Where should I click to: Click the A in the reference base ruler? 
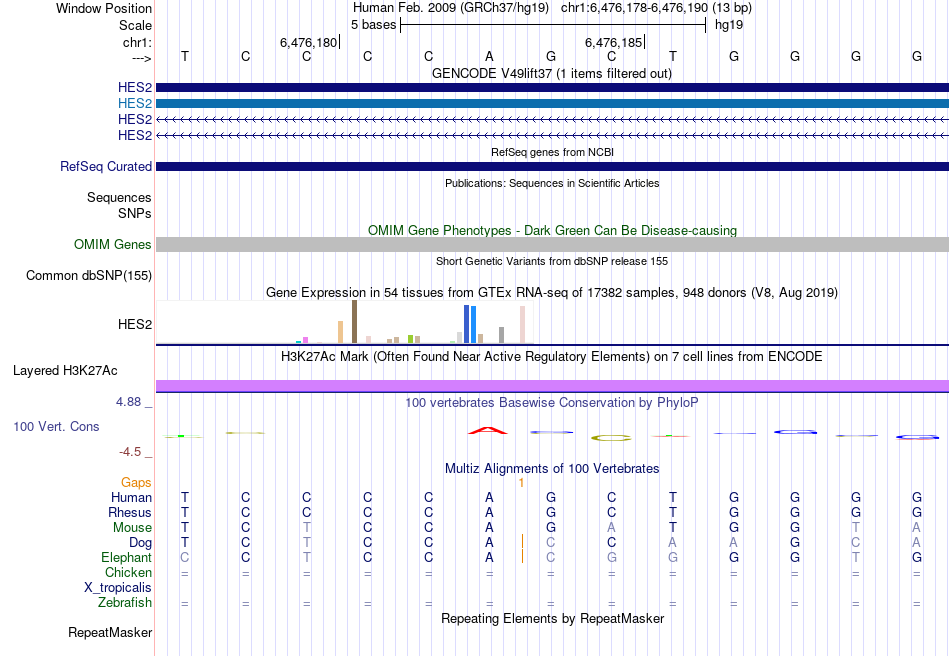pos(490,56)
